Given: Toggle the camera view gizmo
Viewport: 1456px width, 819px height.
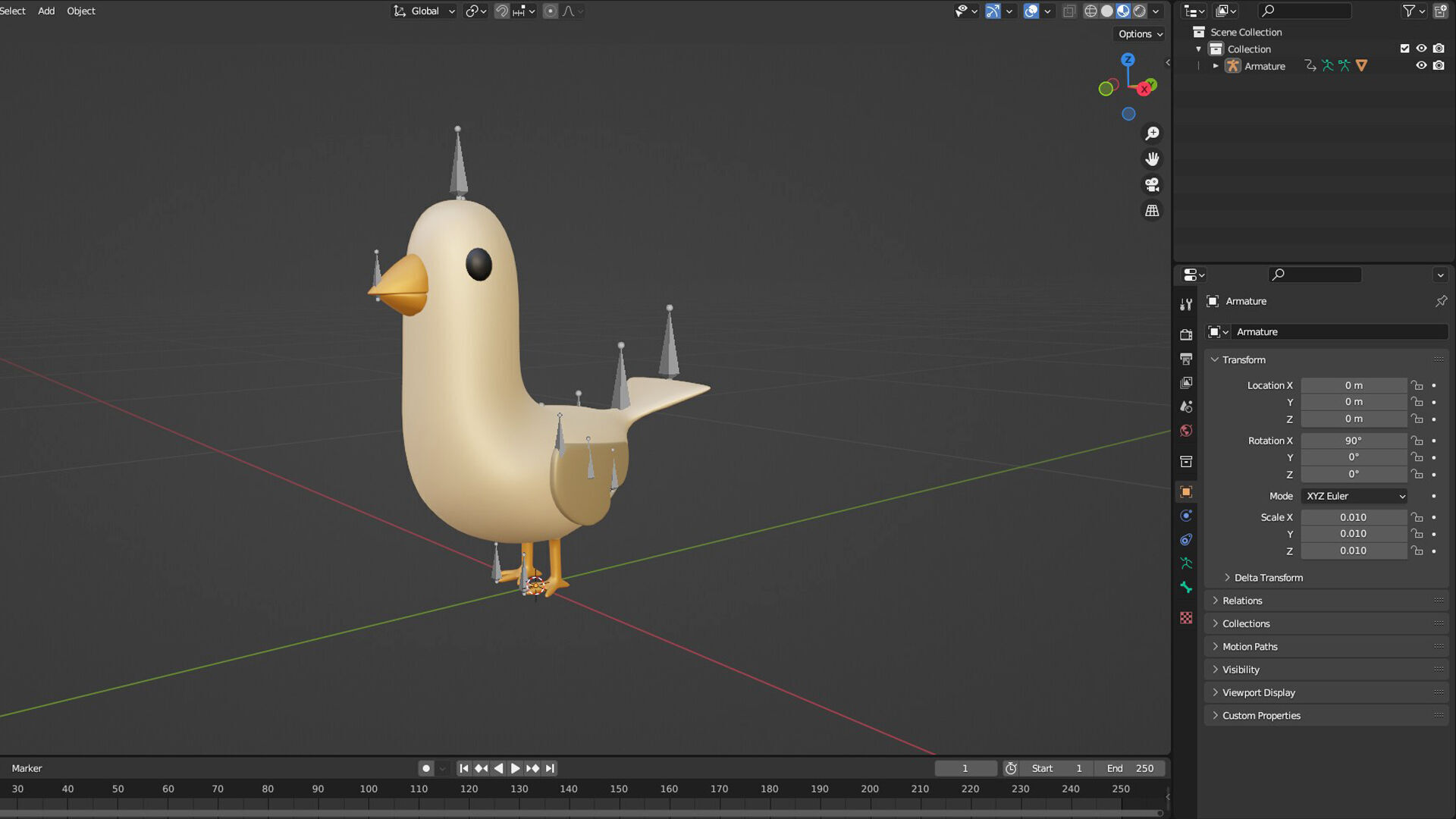Looking at the screenshot, I should click(x=1152, y=185).
